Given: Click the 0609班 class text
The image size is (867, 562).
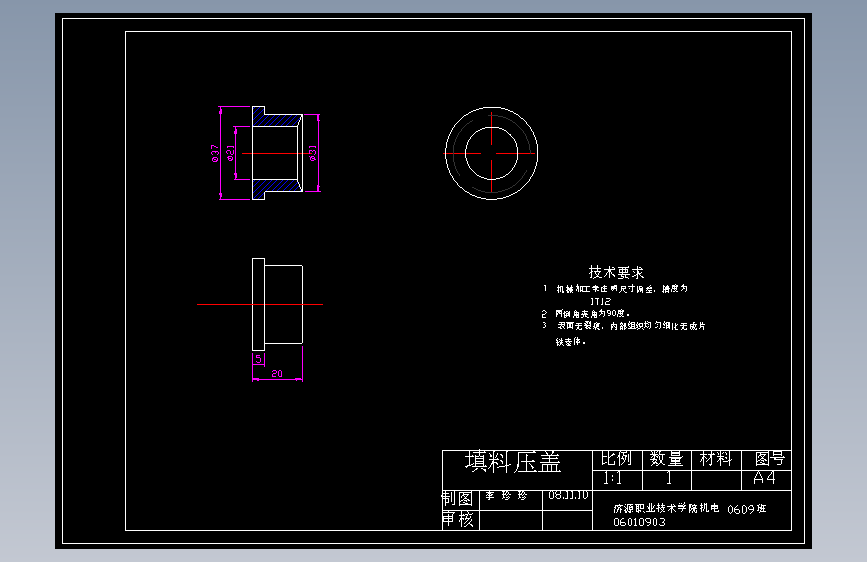Looking at the screenshot, I should (x=746, y=509).
